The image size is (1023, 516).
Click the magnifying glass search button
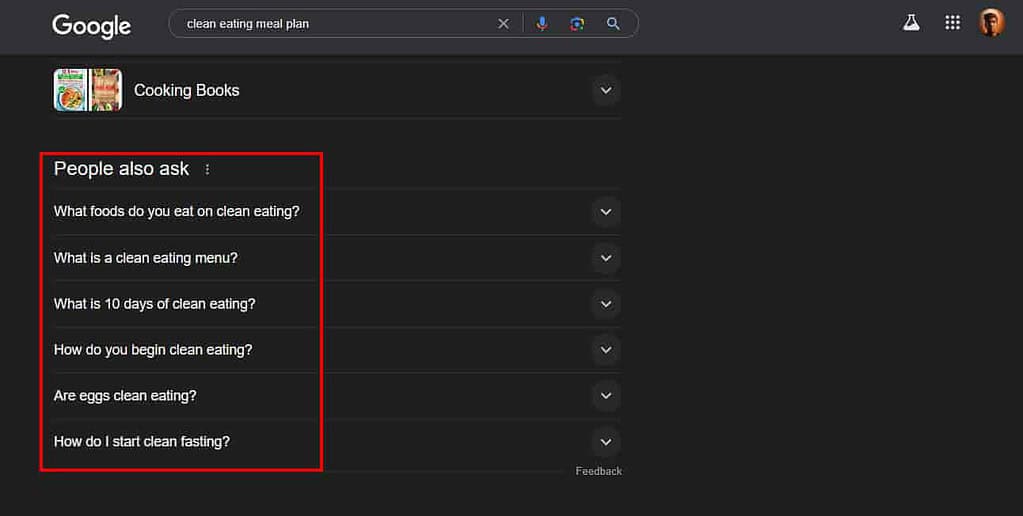coord(613,24)
